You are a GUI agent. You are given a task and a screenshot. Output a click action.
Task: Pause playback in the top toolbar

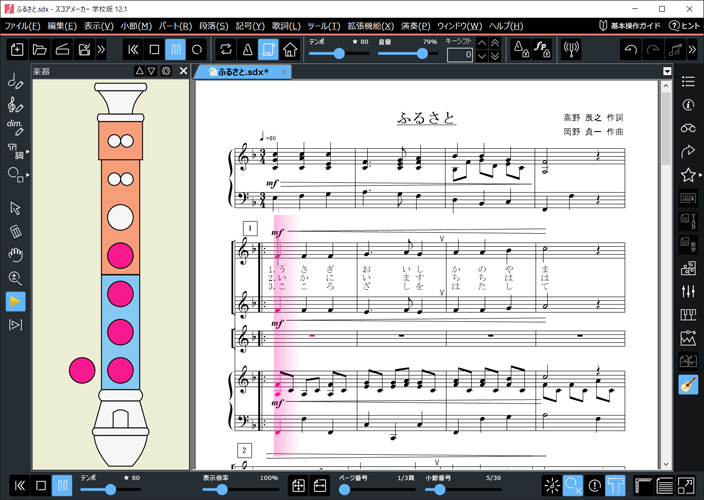(176, 49)
